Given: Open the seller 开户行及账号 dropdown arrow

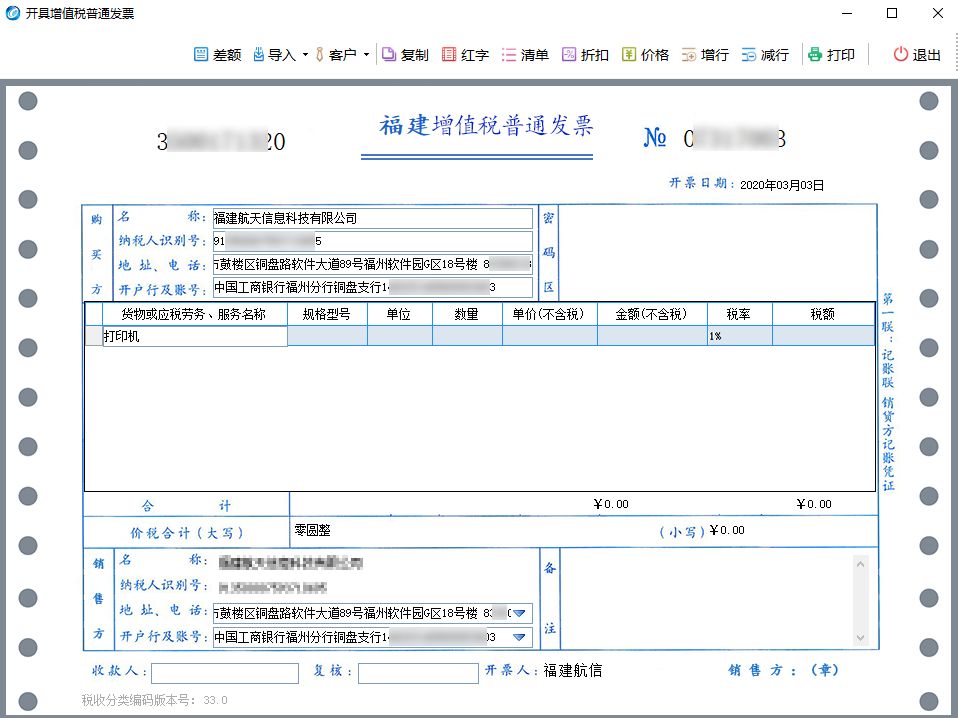Looking at the screenshot, I should pos(519,637).
